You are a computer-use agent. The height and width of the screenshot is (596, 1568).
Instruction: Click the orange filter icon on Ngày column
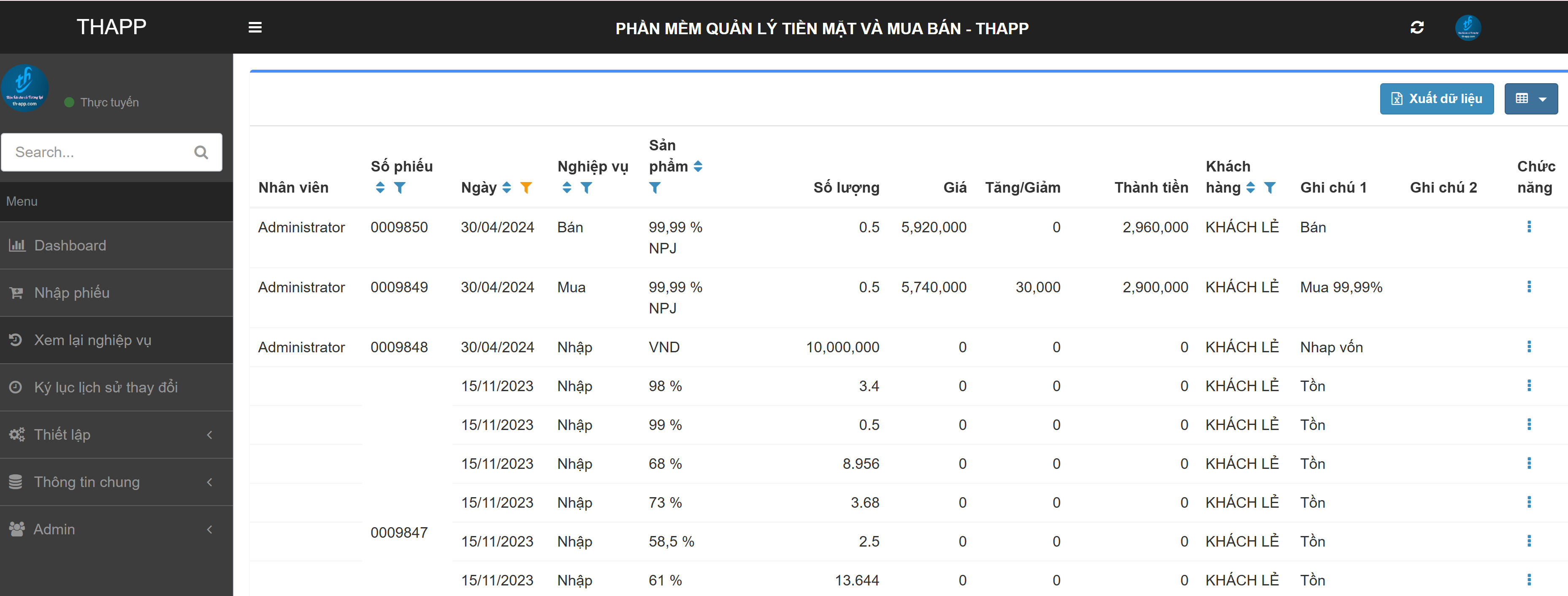(526, 188)
